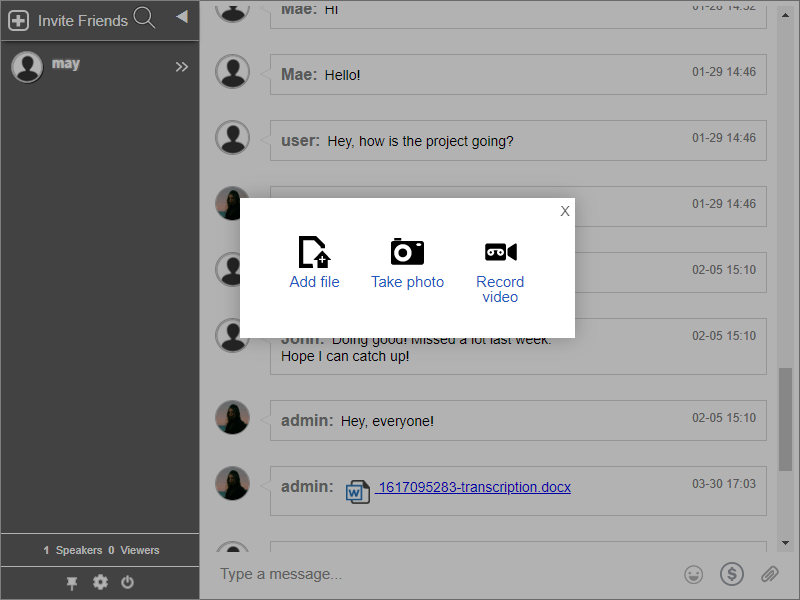Open the 1617095283-transcription.docx file link
This screenshot has width=800, height=600.
(474, 487)
